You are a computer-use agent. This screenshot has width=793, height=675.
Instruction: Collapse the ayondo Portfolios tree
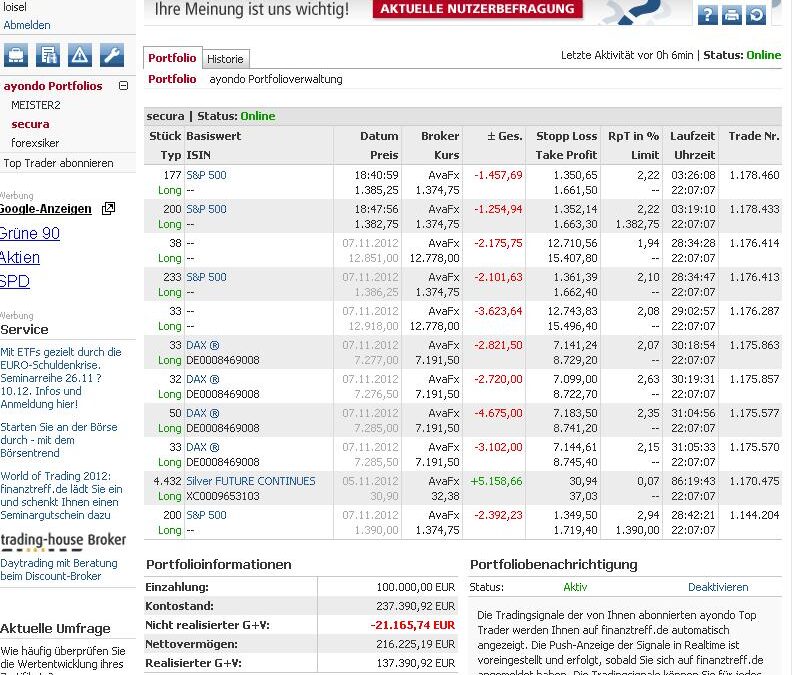(x=124, y=86)
